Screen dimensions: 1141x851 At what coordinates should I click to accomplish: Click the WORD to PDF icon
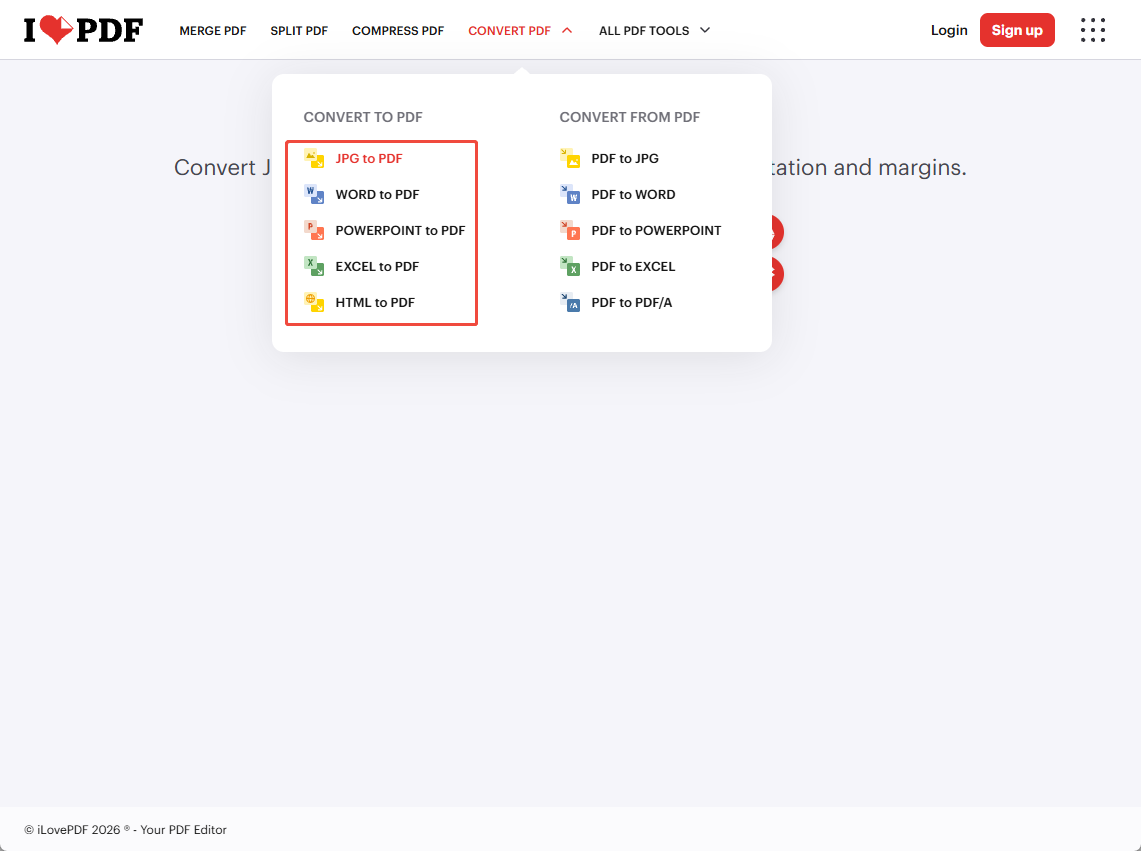(314, 194)
